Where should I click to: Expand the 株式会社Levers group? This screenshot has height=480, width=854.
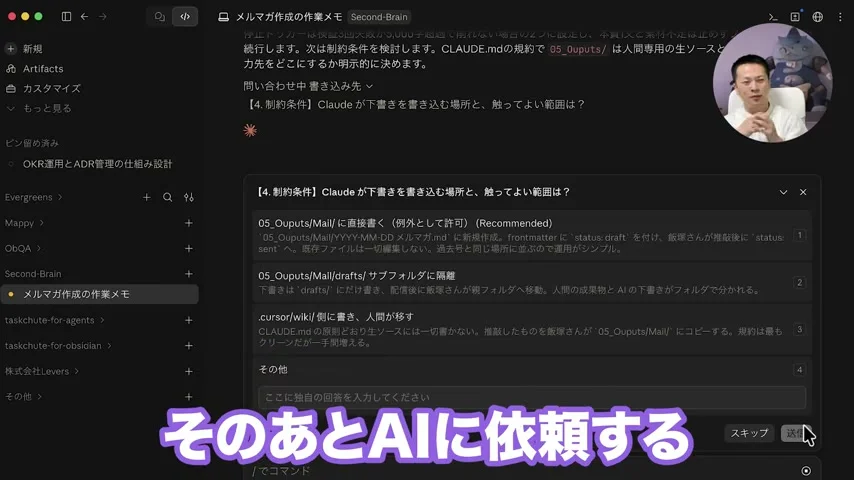coord(41,372)
